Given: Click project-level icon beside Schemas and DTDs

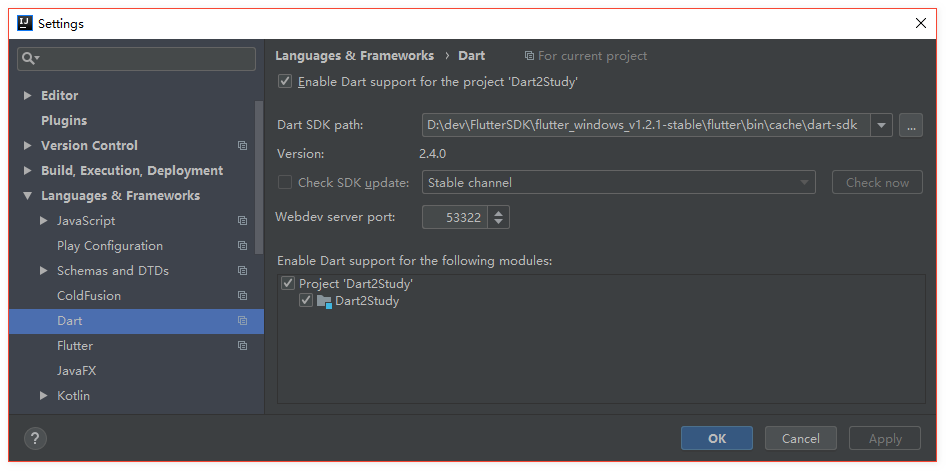Looking at the screenshot, I should (x=243, y=271).
